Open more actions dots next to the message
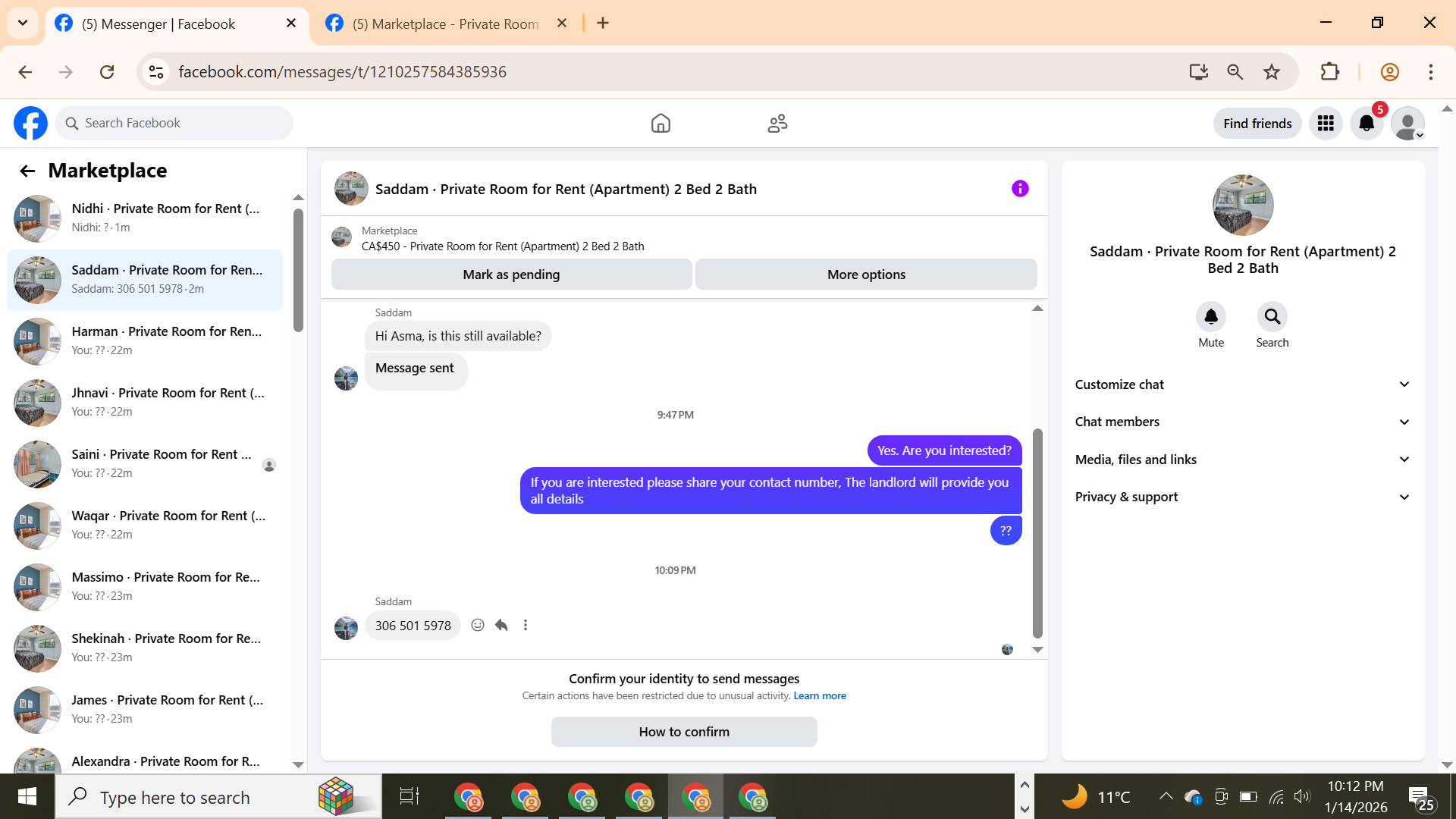The image size is (1456, 819). tap(526, 625)
